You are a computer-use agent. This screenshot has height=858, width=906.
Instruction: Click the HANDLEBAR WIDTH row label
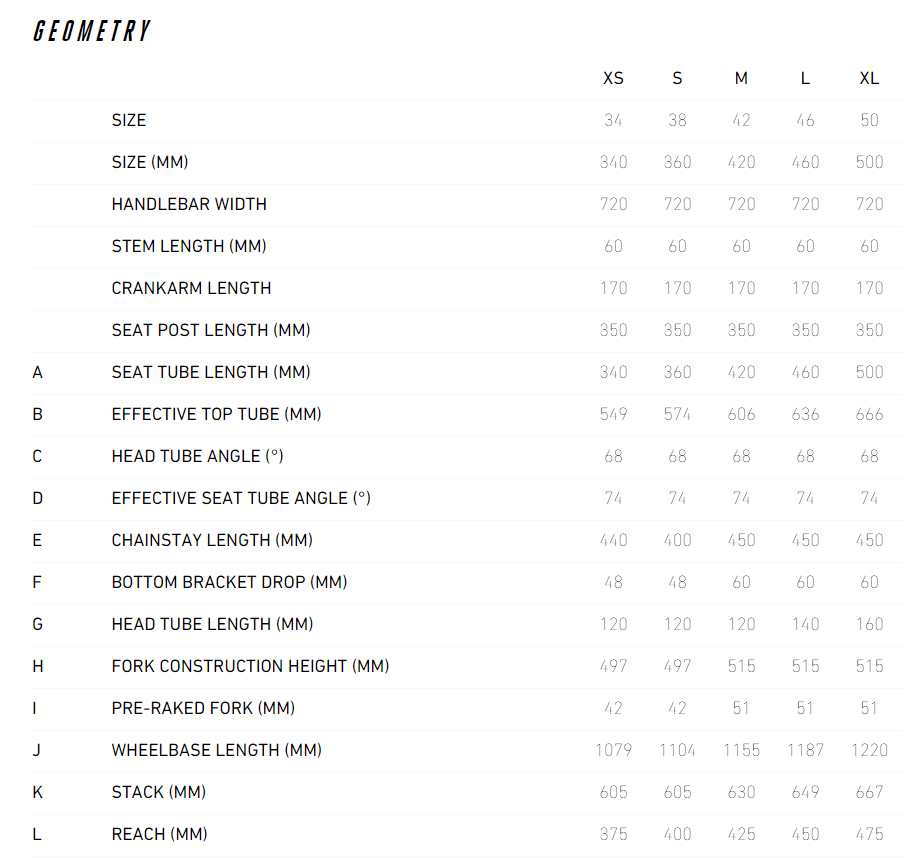189,205
